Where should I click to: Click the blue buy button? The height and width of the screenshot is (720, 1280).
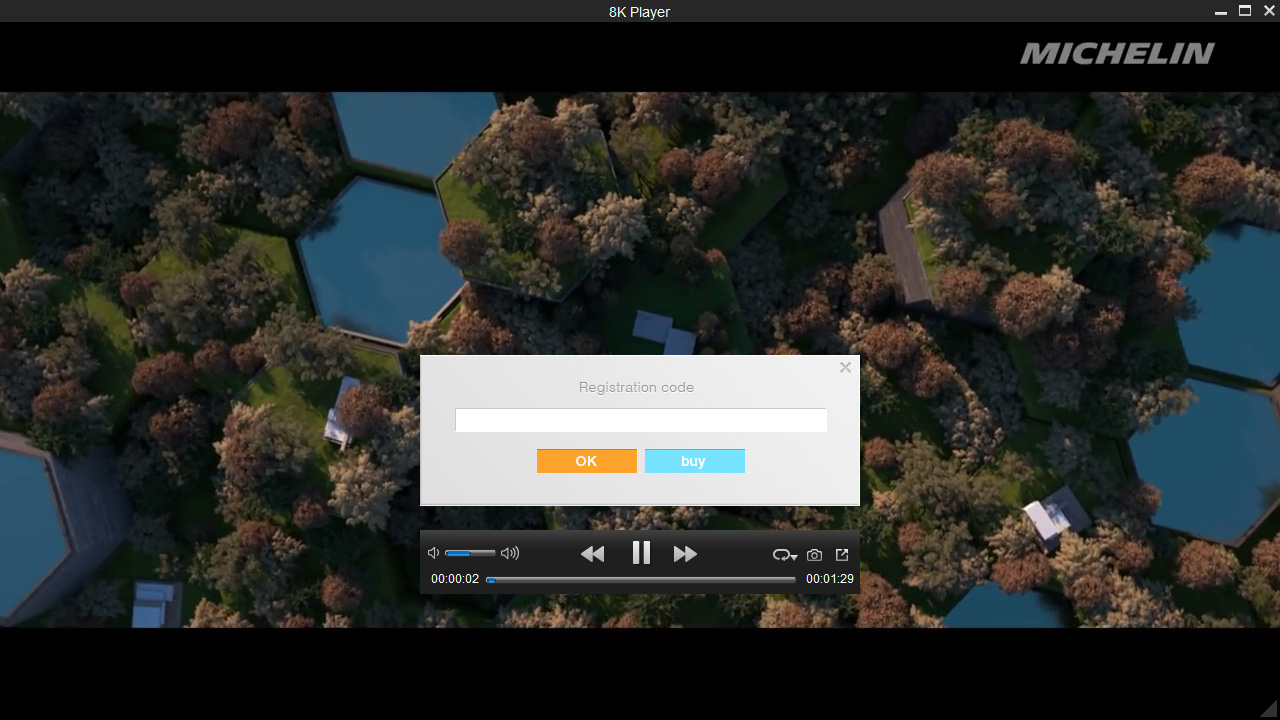pyautogui.click(x=694, y=461)
